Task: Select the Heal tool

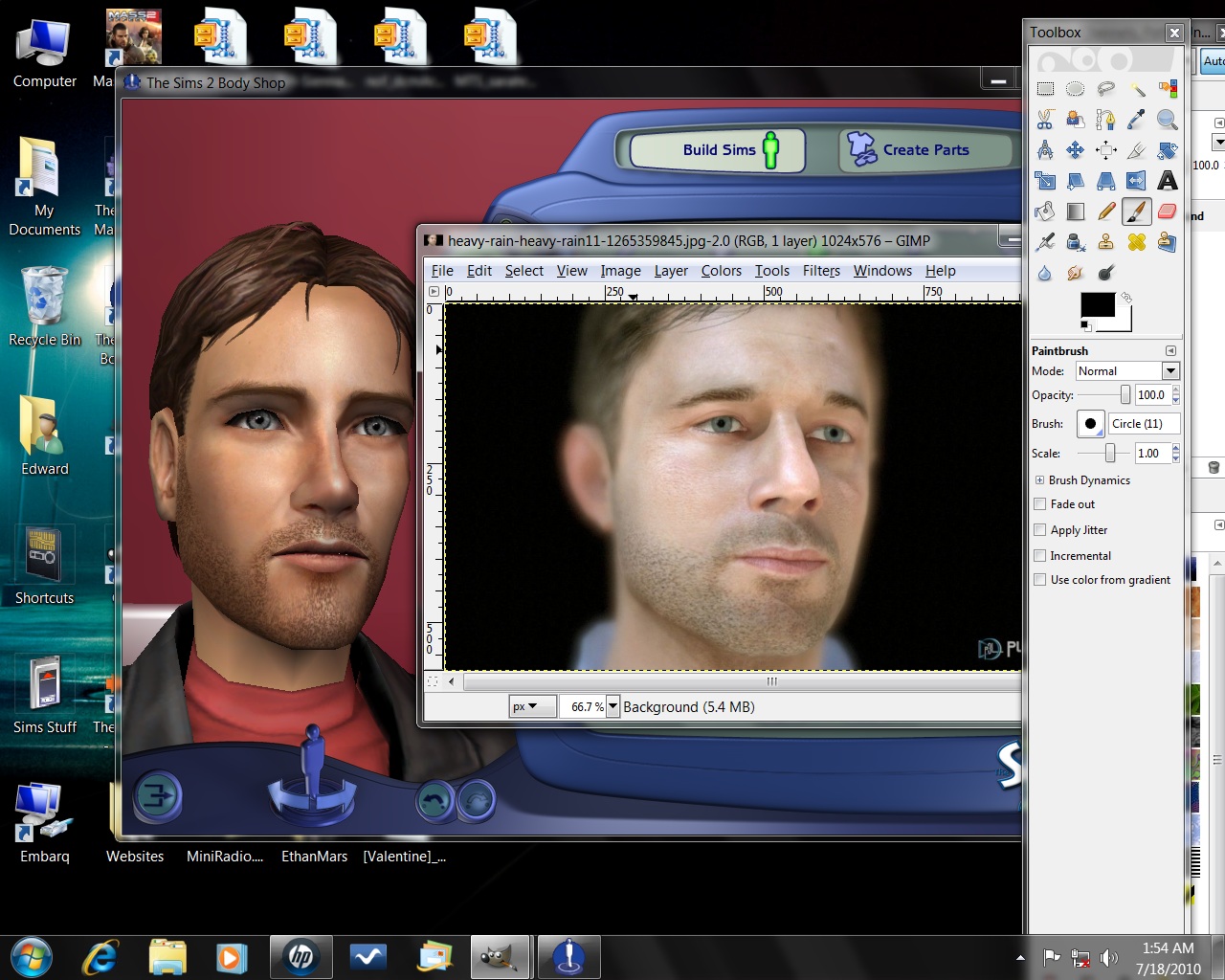Action: pyautogui.click(x=1136, y=242)
